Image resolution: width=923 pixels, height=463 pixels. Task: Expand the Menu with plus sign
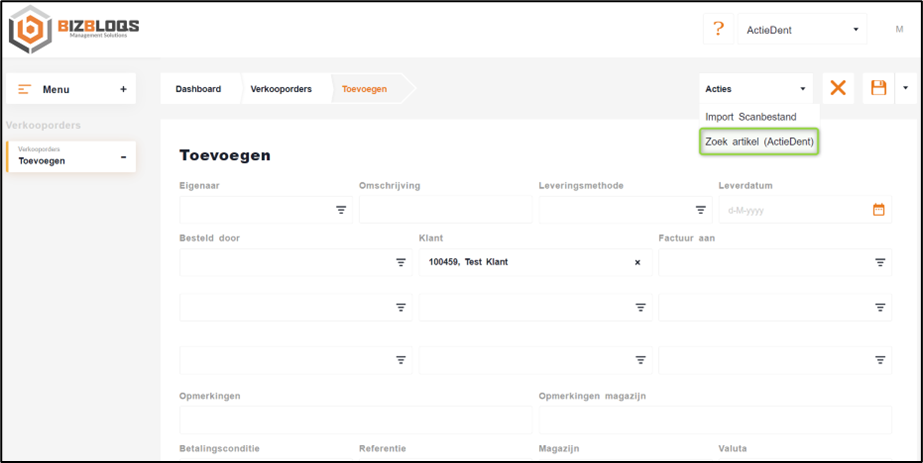(x=123, y=89)
